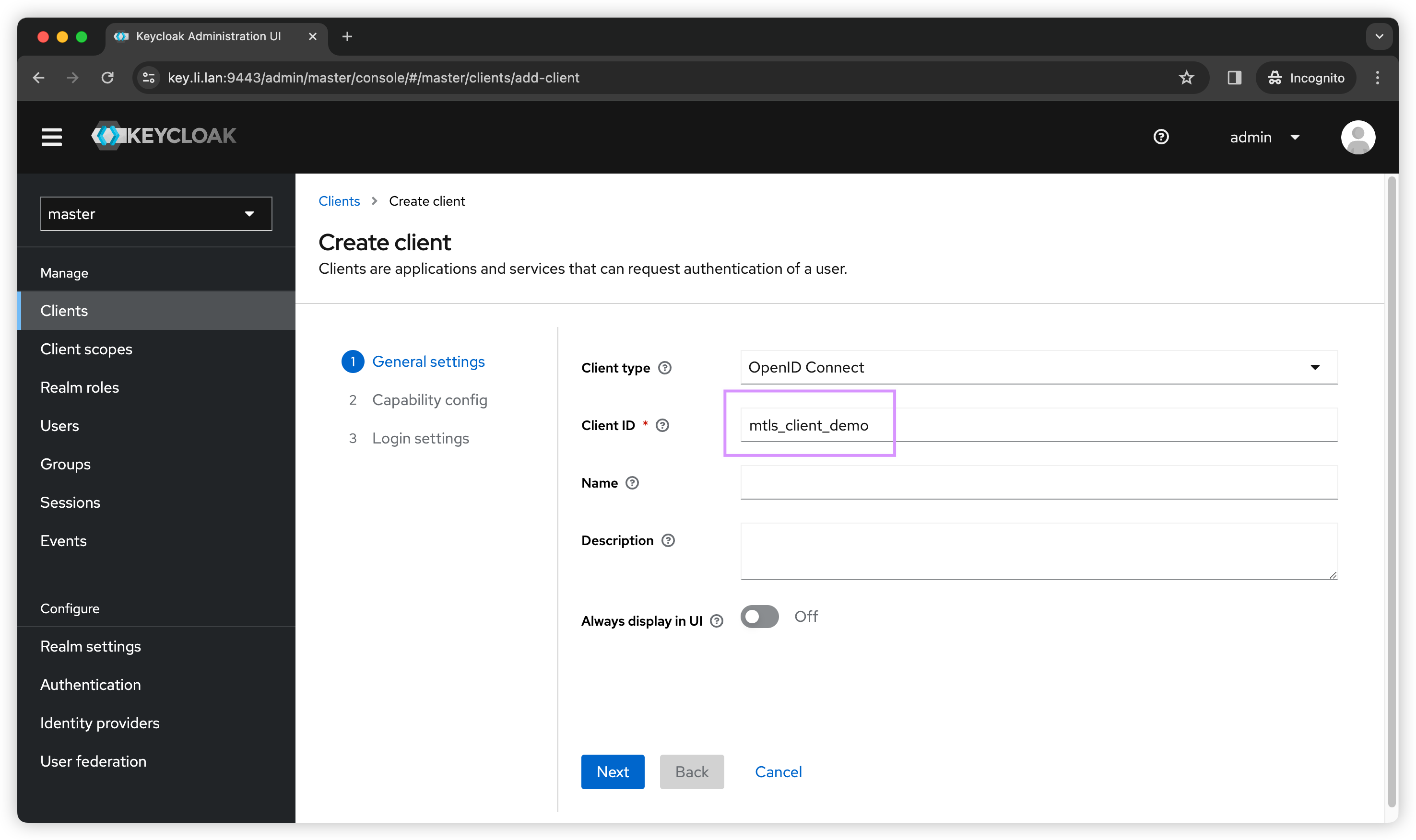Click into the Name input field
The width and height of the screenshot is (1416, 840).
tap(1038, 483)
